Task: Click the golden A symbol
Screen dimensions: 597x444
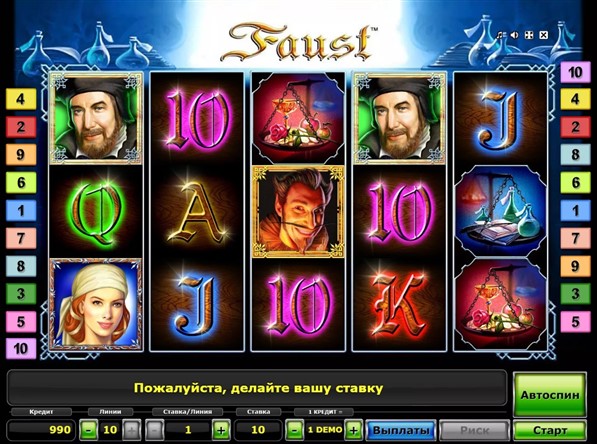Action: (x=197, y=212)
